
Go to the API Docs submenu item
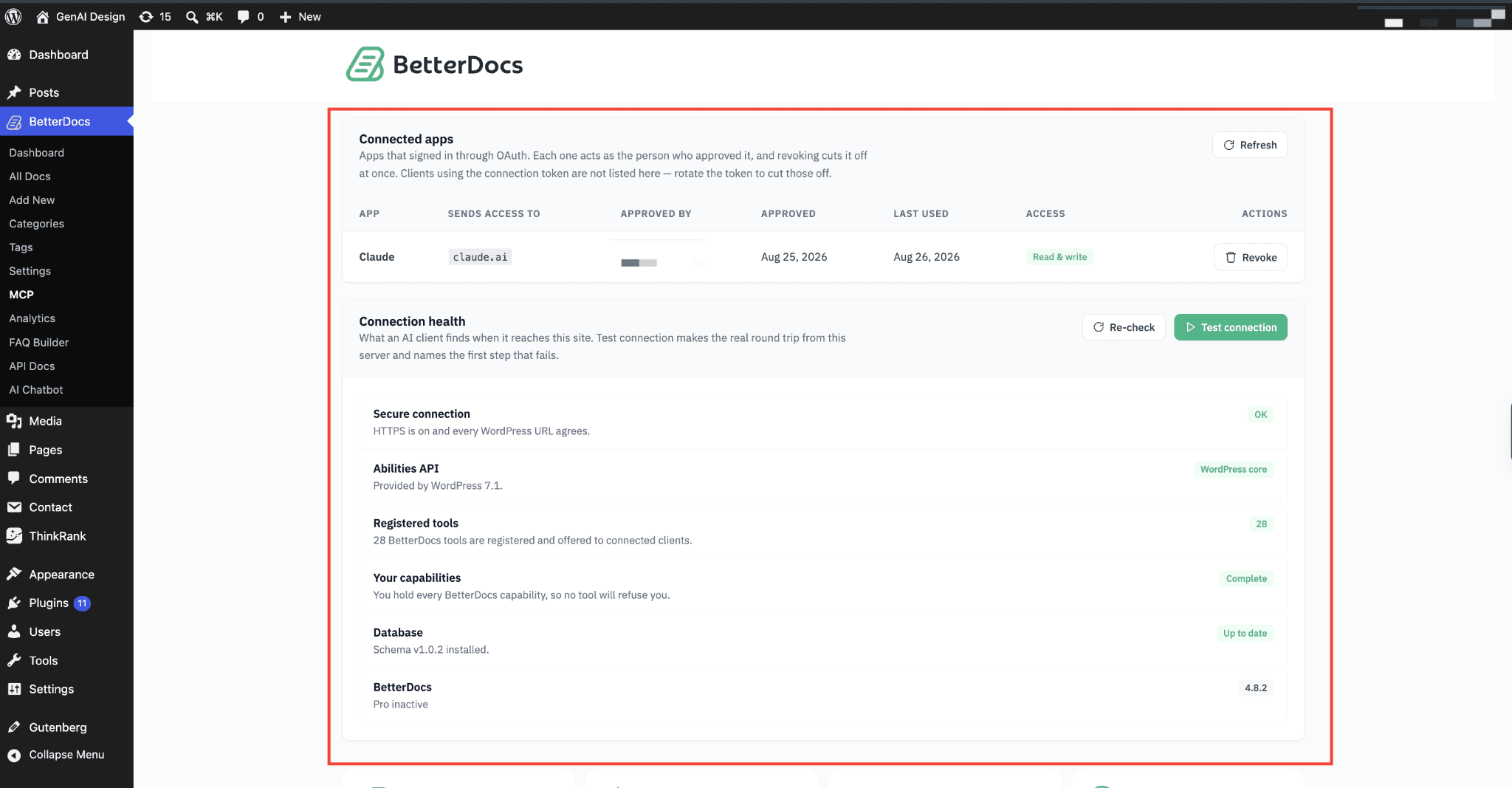32,366
